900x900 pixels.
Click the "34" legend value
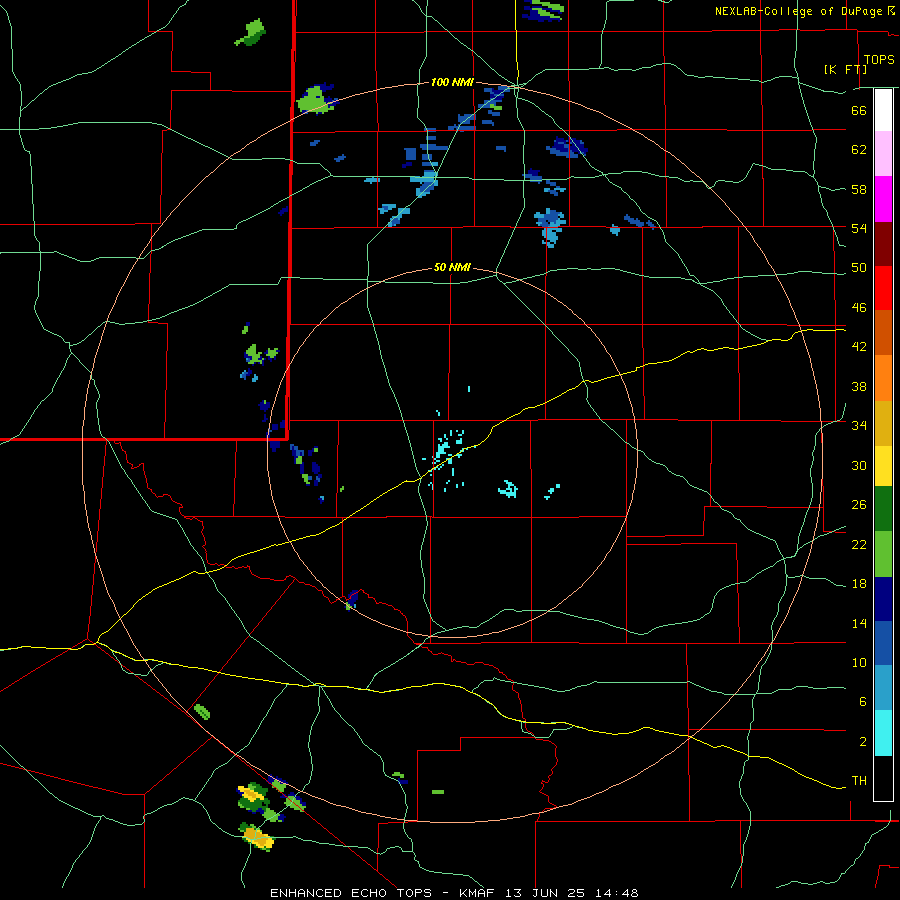coord(859,425)
